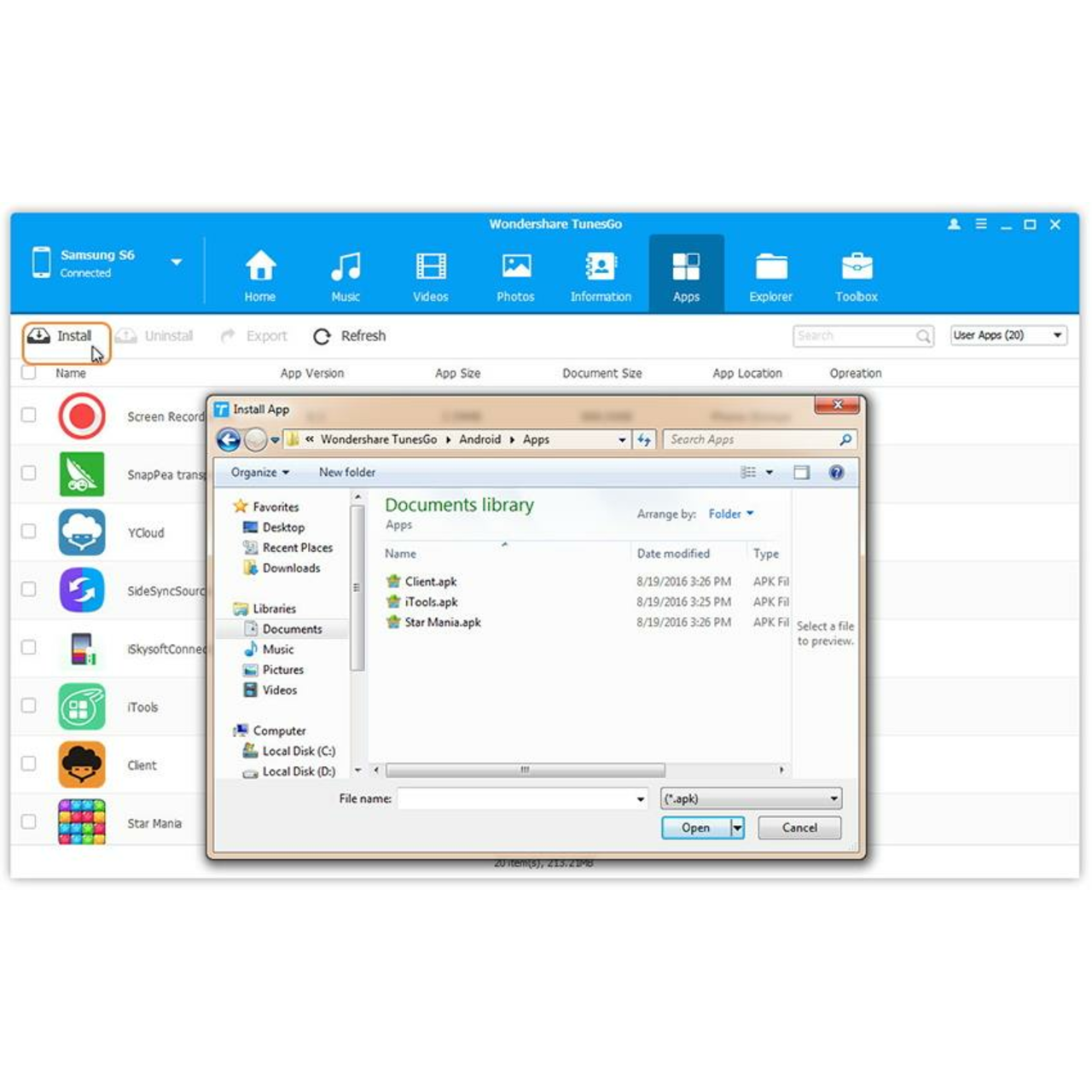Click the horizontal scrollbar in file list
The image size is (1092, 1092).
click(525, 770)
